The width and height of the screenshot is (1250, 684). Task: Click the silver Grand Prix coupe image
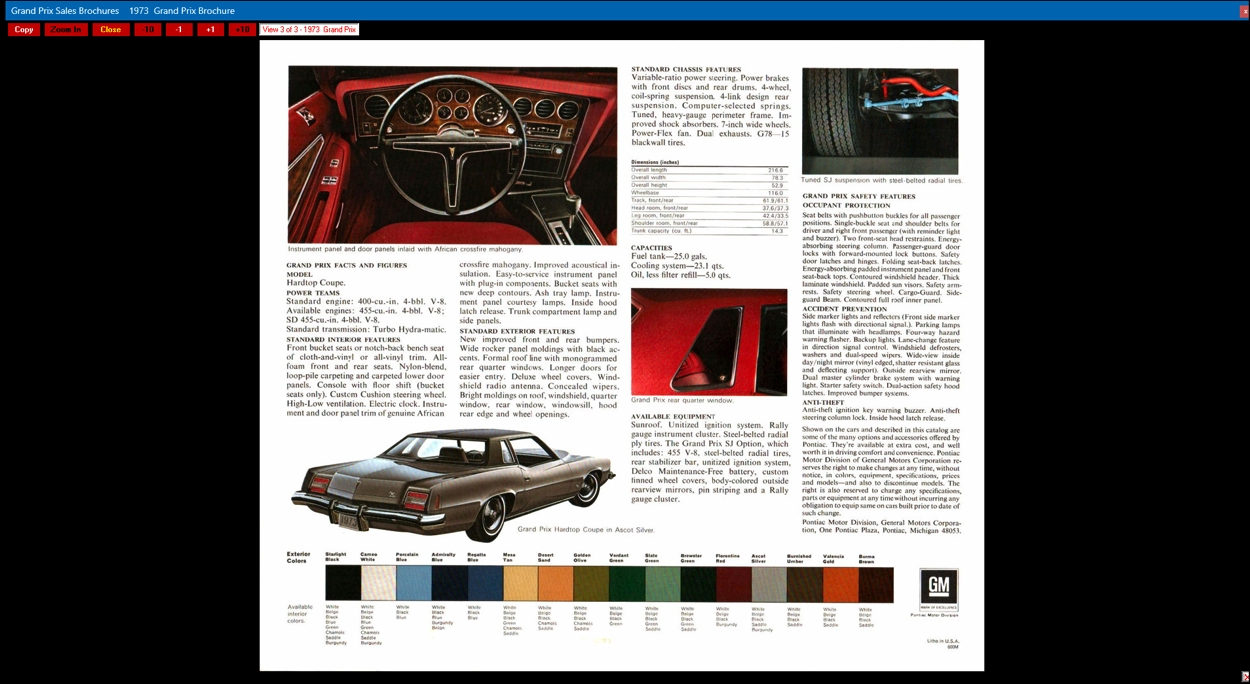coord(452,483)
